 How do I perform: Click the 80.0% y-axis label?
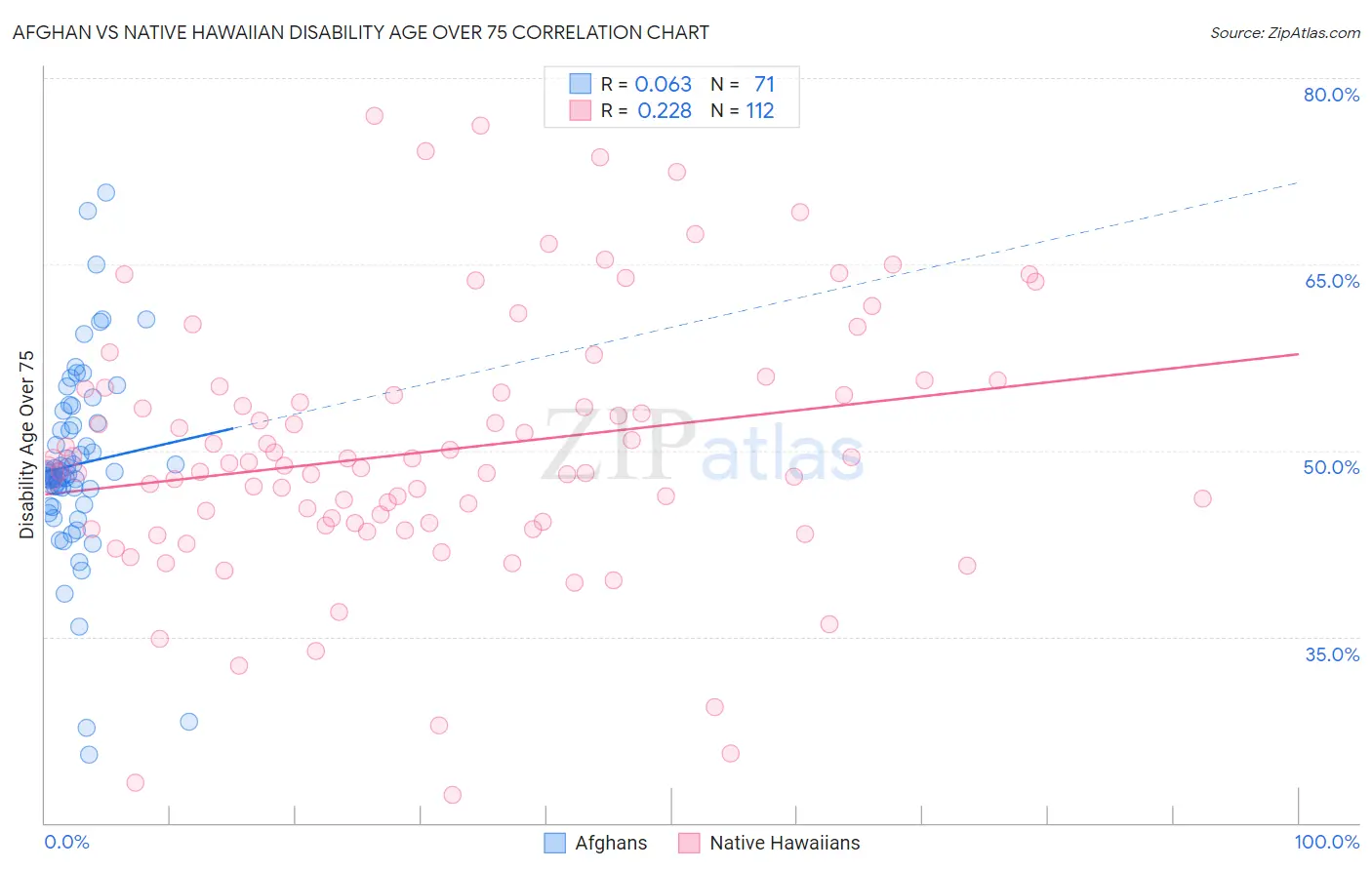pos(1331,95)
